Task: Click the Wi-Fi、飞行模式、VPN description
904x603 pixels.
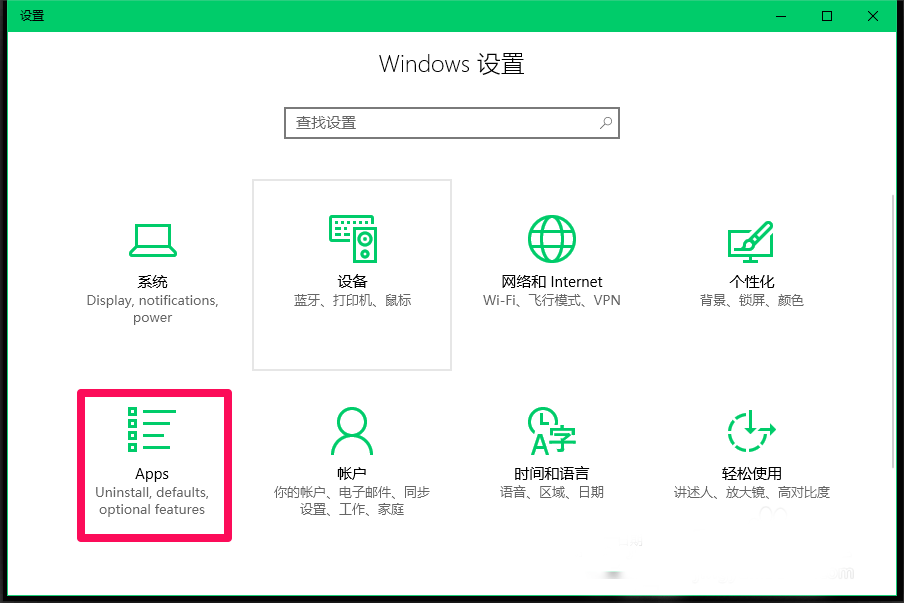Action: point(552,300)
